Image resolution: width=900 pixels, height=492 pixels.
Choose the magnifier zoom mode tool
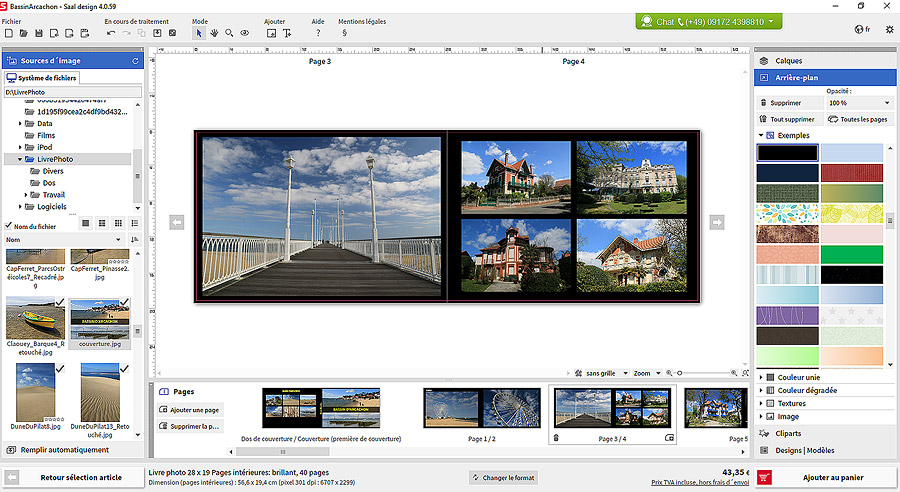(x=229, y=33)
